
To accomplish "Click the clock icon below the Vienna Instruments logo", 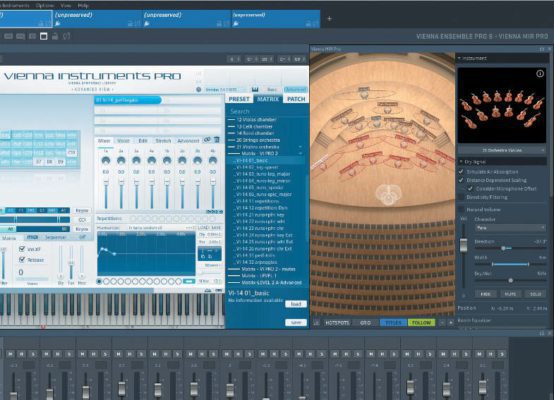I will 199,89.
